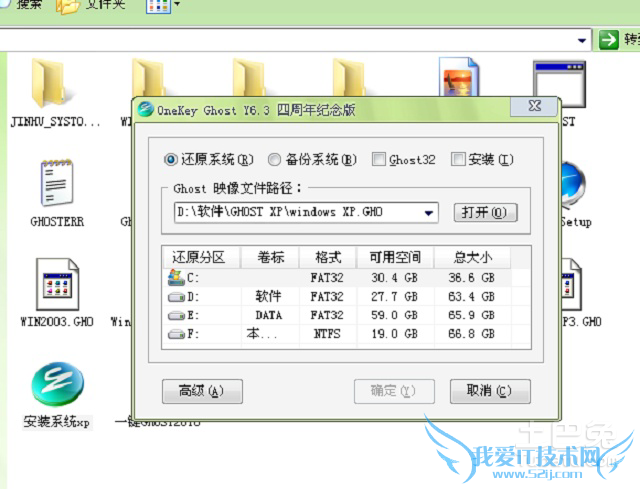
Task: Open 高级(A) advanced options
Action: tap(202, 391)
